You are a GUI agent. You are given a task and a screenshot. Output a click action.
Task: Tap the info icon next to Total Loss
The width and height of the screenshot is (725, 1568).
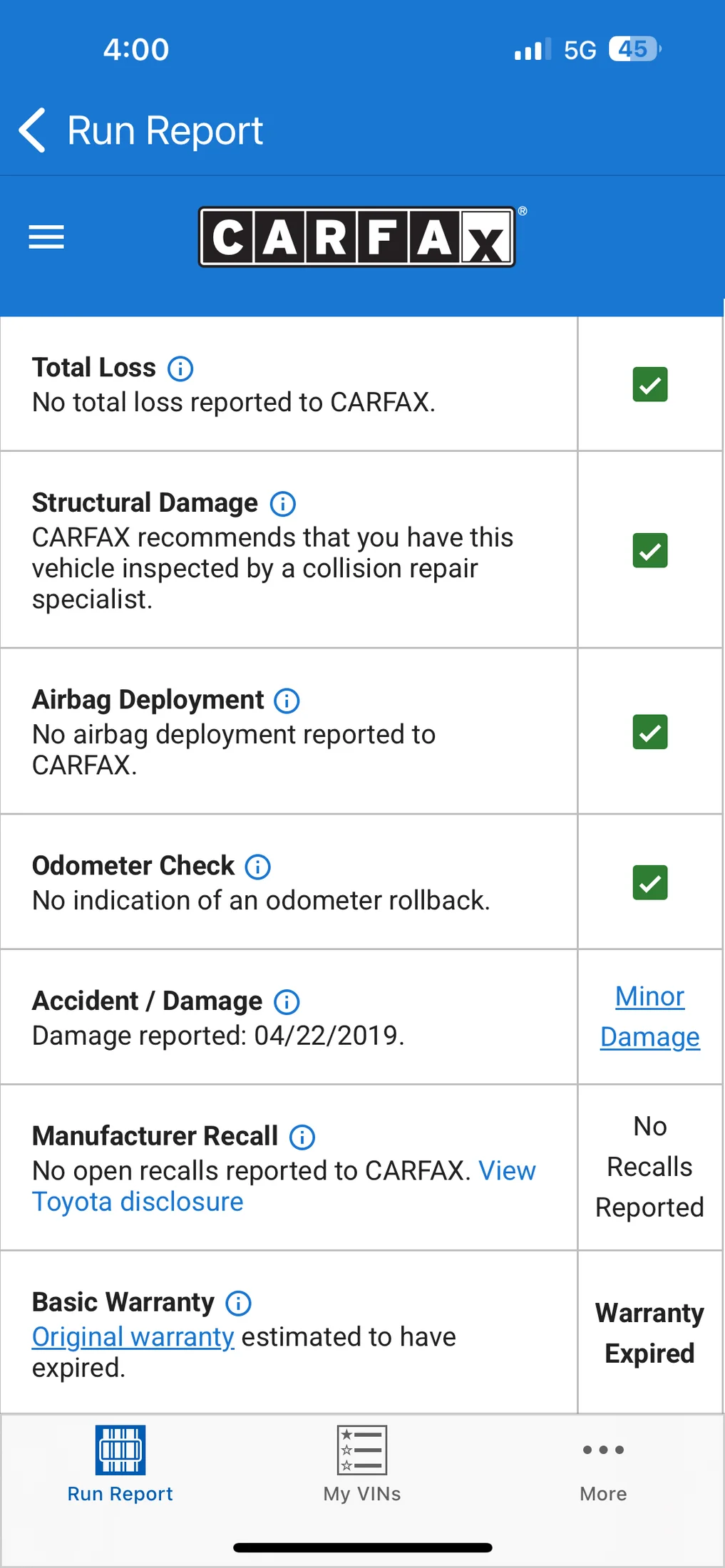180,368
